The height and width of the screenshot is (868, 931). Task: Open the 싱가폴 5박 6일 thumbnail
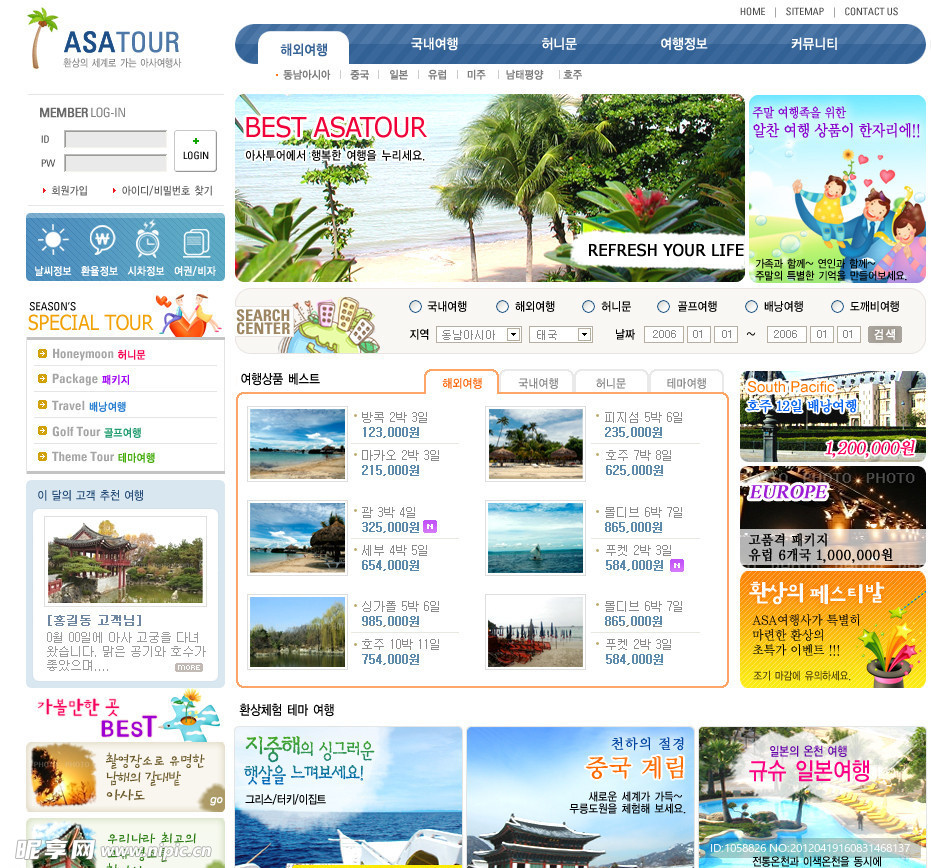[297, 632]
